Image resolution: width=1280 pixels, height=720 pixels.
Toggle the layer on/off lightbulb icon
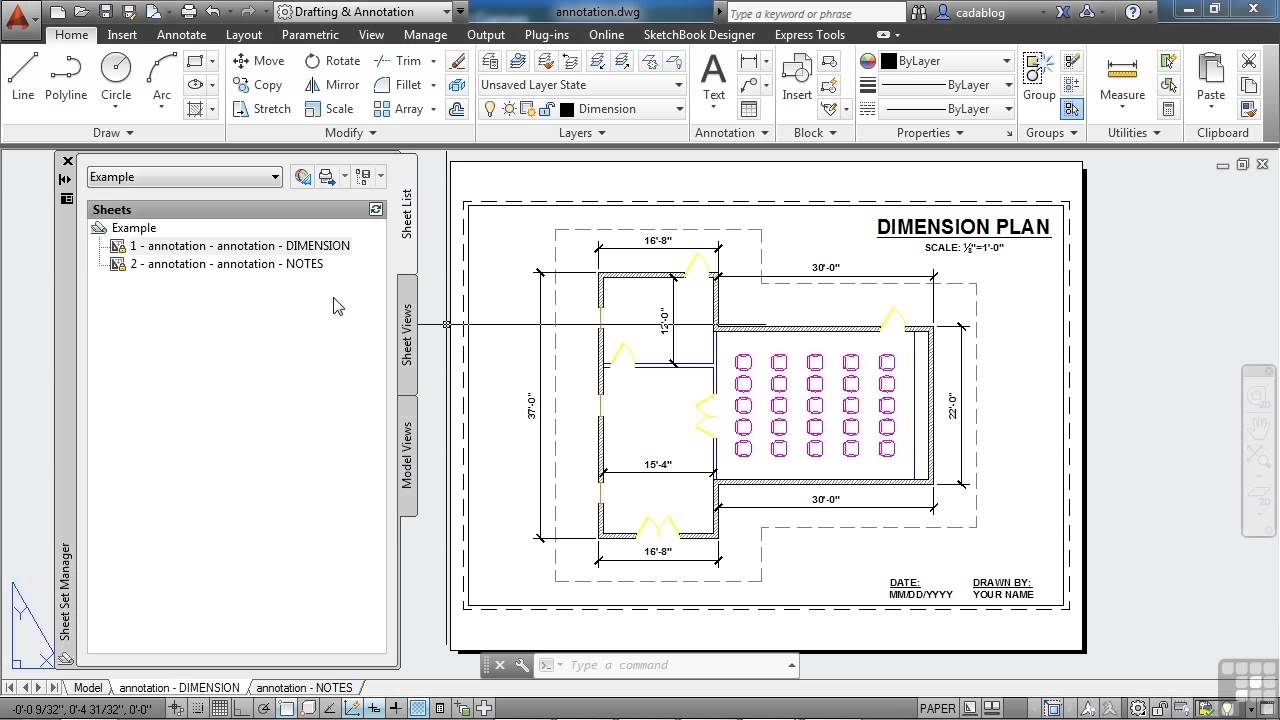coord(489,109)
